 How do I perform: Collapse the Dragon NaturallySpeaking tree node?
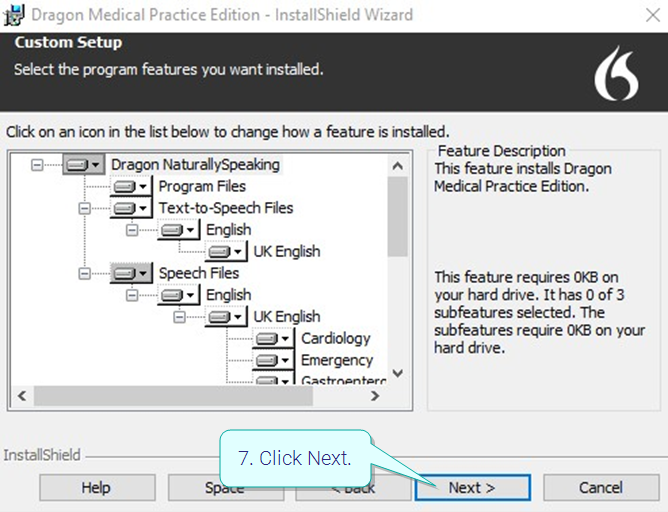pos(37,165)
